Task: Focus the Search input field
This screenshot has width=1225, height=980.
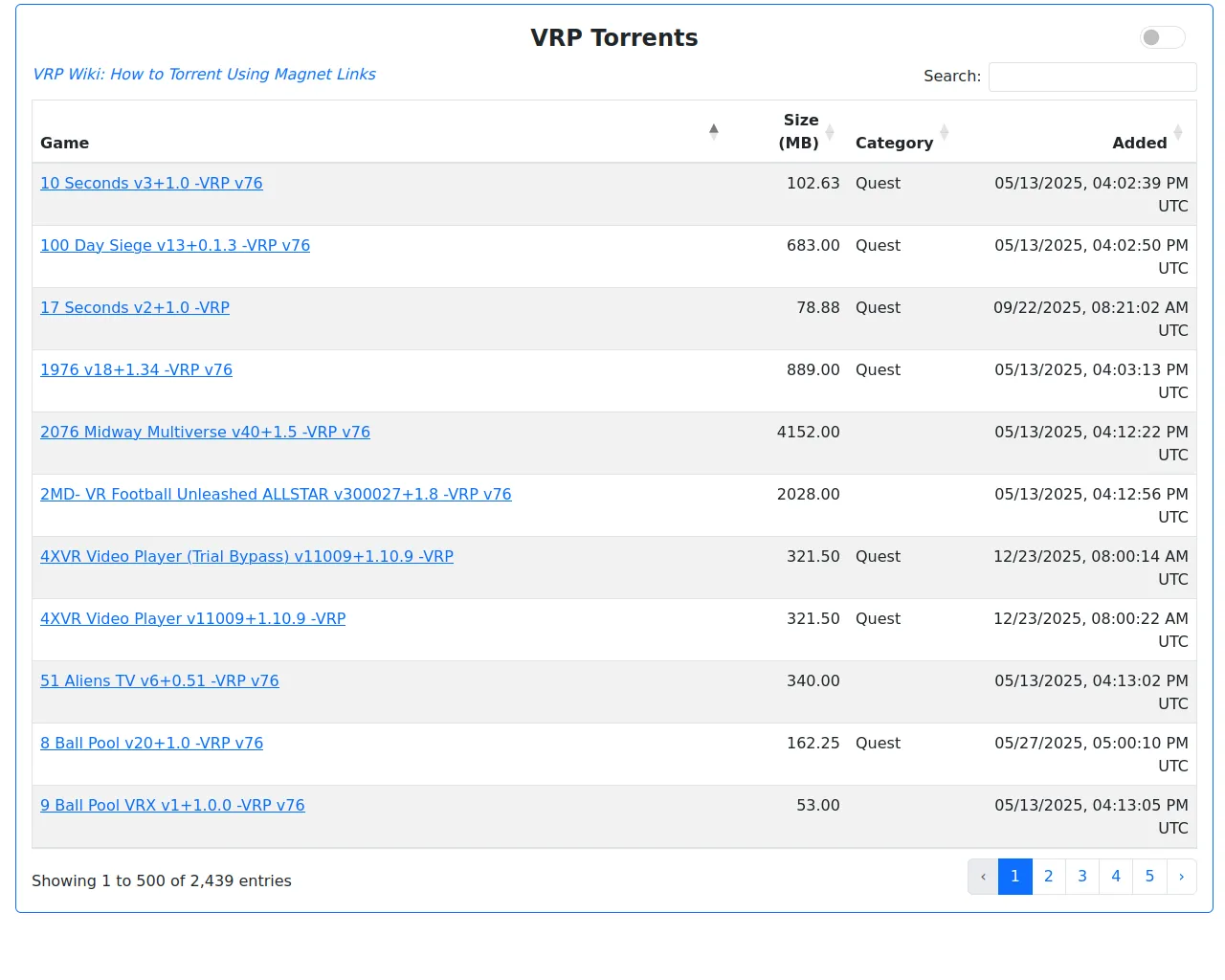Action: (x=1092, y=77)
